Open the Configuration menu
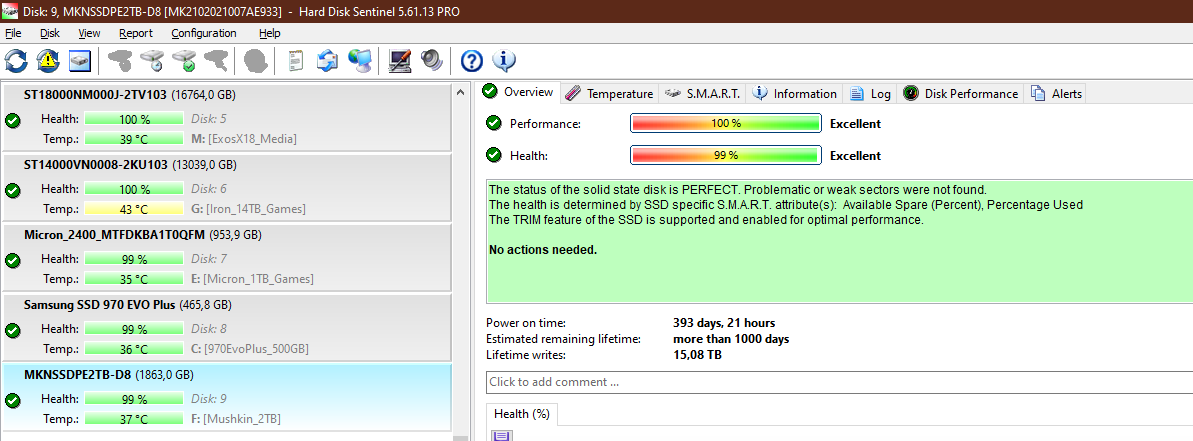The image size is (1193, 441). (204, 33)
